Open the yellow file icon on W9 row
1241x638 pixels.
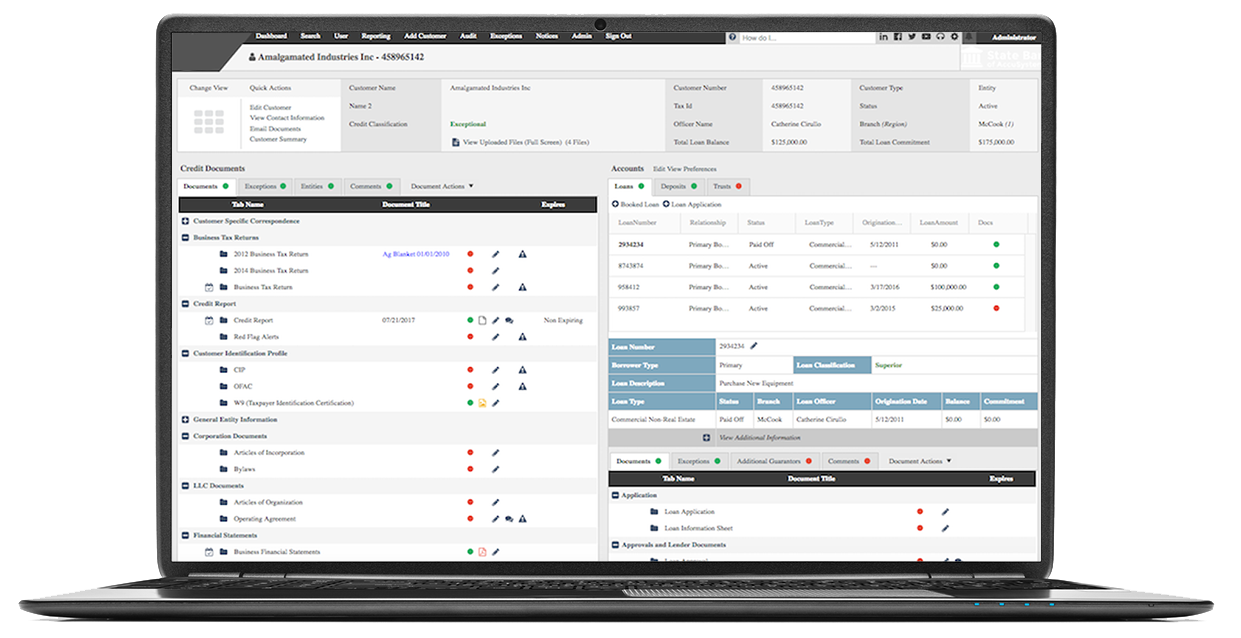(x=482, y=403)
